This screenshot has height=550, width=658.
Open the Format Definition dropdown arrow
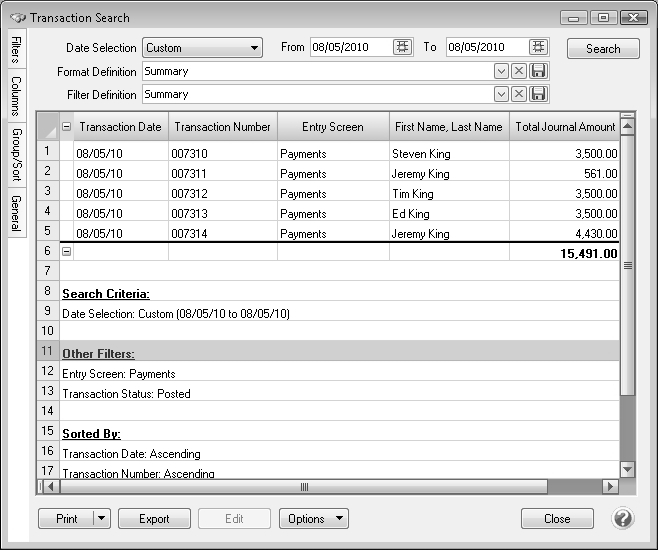tap(501, 71)
